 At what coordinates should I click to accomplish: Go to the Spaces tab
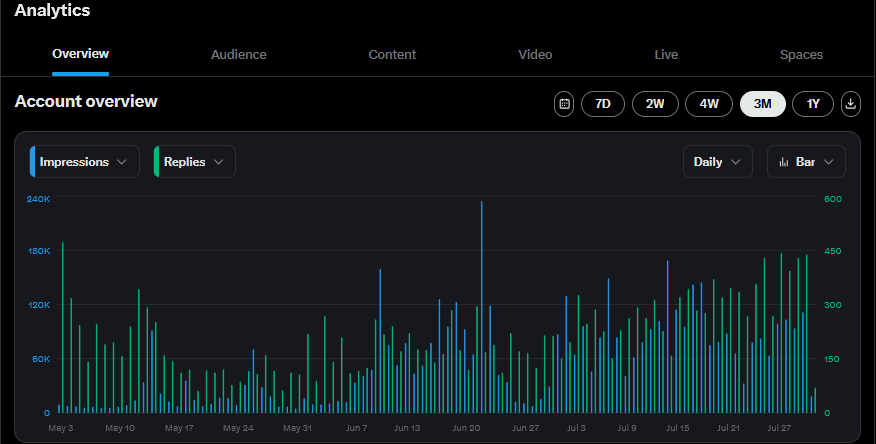[801, 55]
